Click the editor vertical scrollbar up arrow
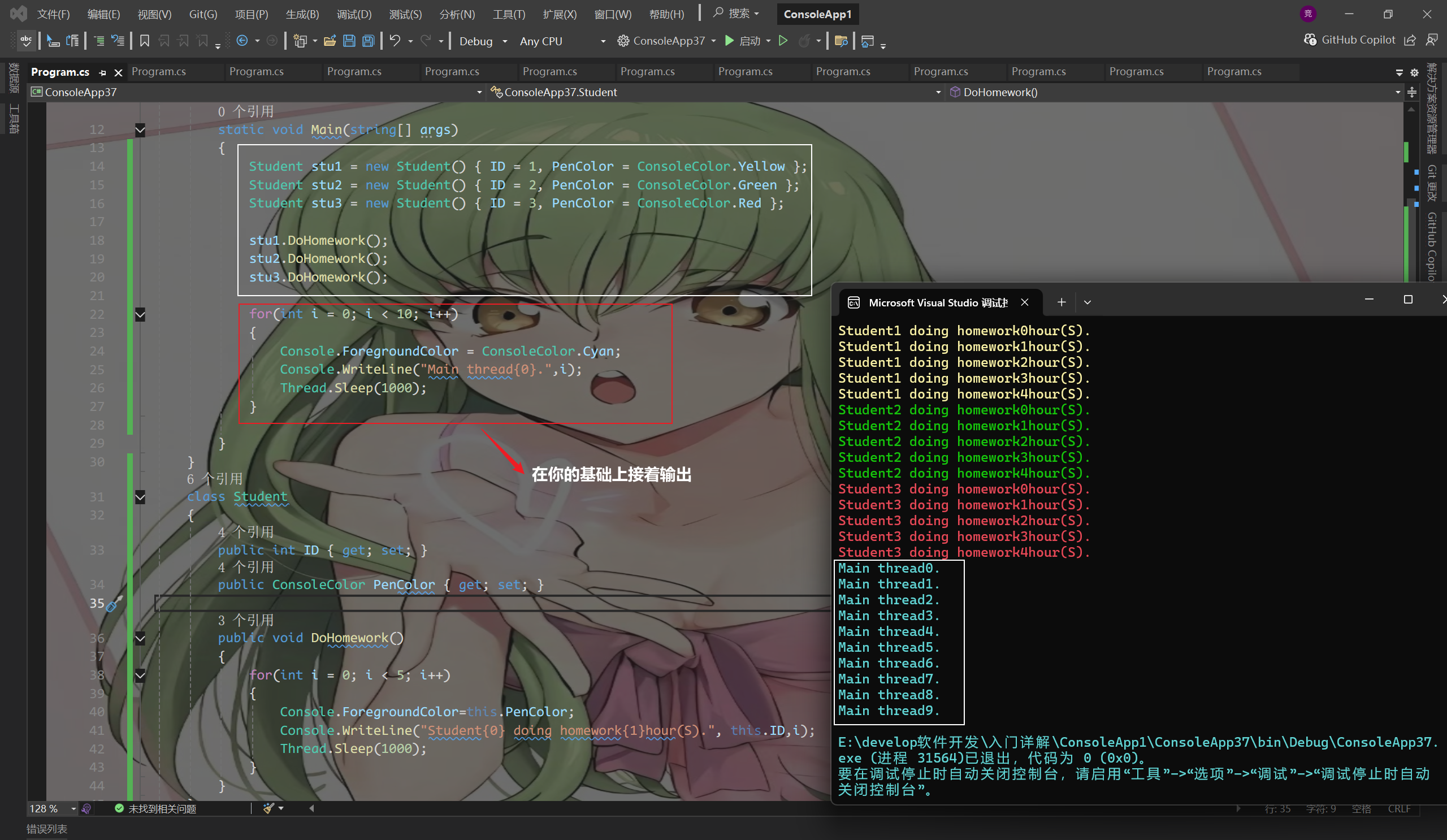Screen dimensions: 1447x840 [x=1411, y=109]
